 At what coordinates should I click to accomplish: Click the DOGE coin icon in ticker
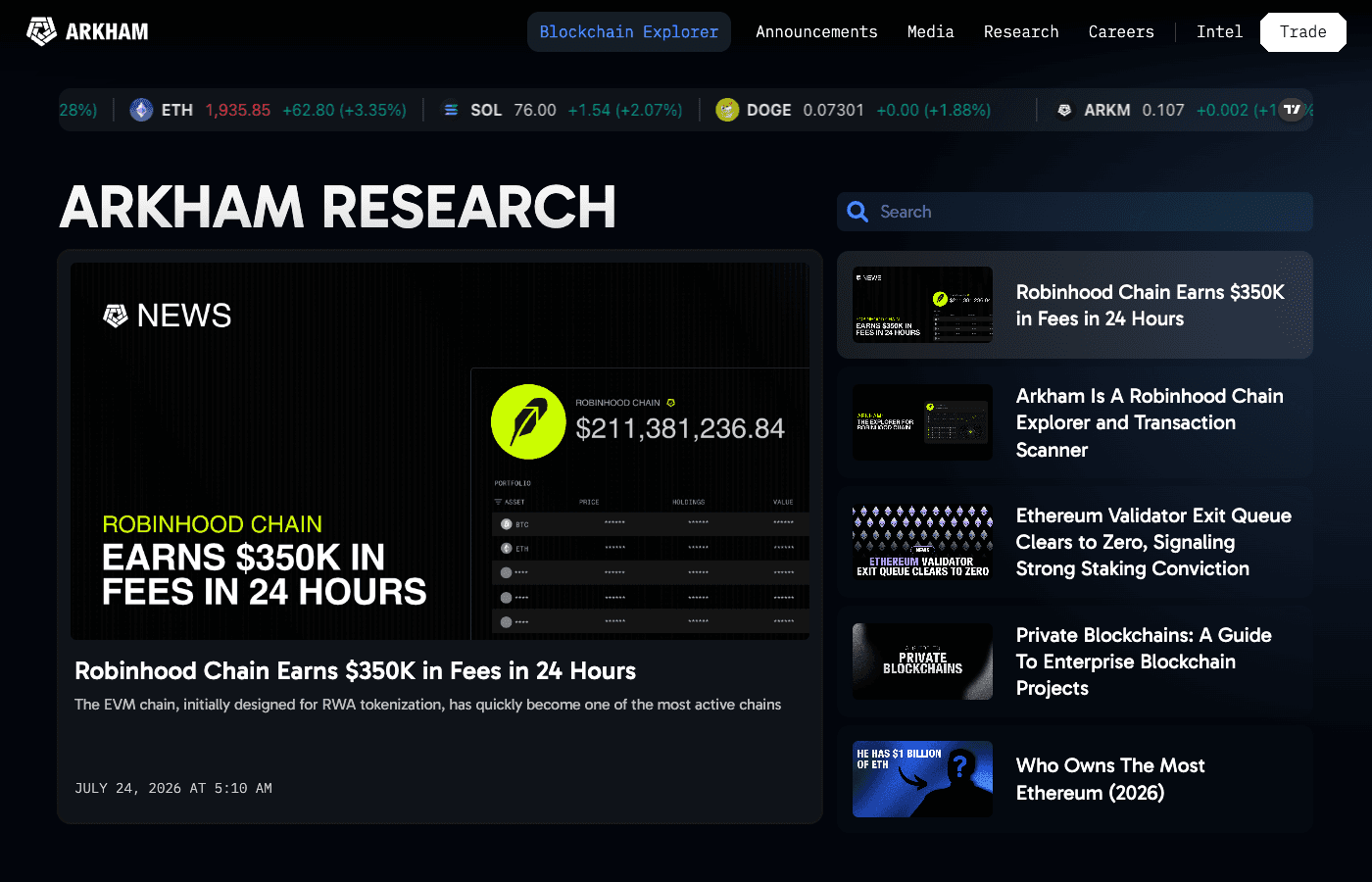727,110
